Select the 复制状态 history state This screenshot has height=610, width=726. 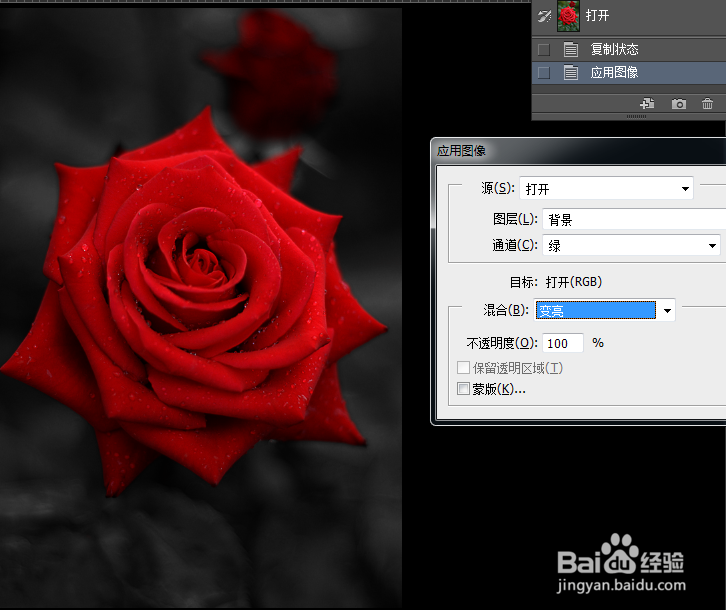[629, 49]
